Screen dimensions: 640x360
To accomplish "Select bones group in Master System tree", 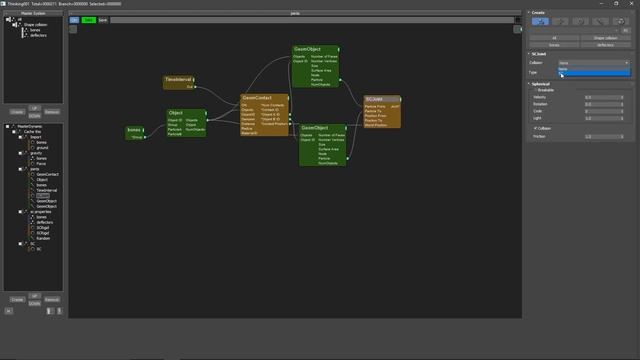I will pyautogui.click(x=35, y=30).
